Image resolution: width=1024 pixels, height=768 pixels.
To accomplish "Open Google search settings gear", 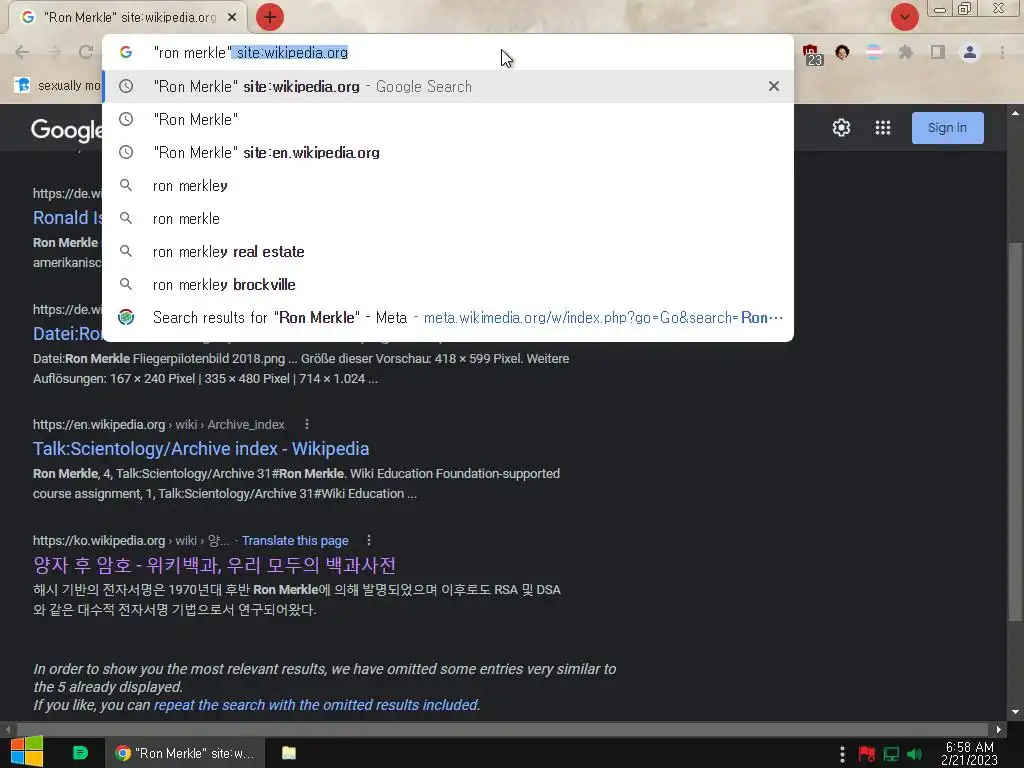I will pyautogui.click(x=841, y=127).
